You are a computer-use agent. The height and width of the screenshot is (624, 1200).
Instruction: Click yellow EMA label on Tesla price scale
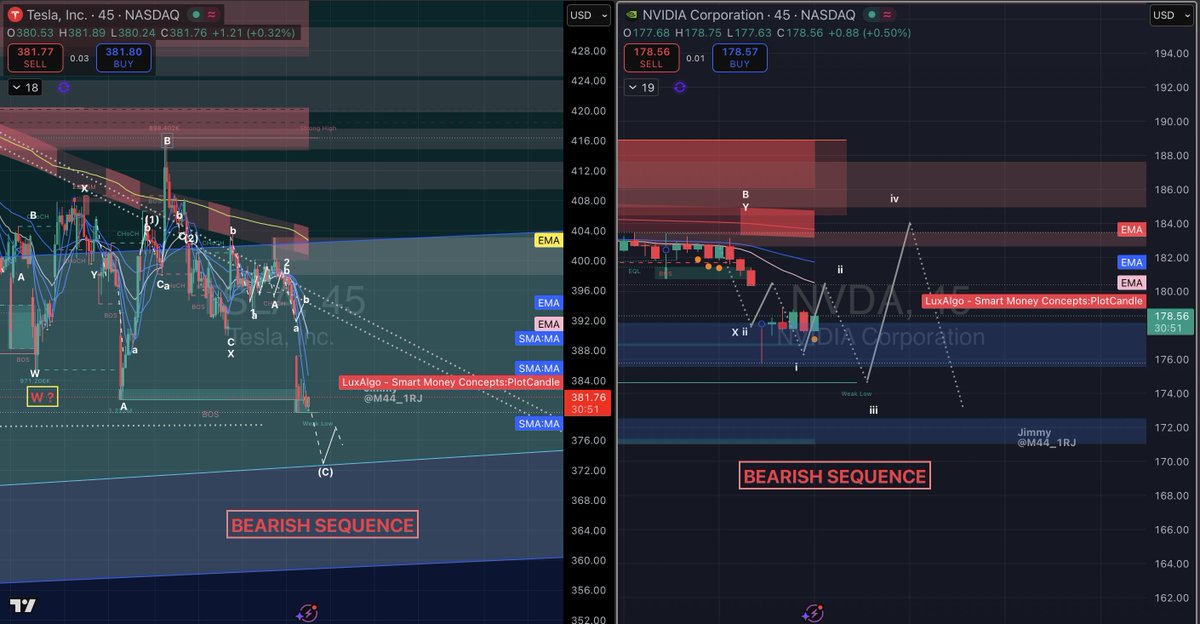click(548, 241)
